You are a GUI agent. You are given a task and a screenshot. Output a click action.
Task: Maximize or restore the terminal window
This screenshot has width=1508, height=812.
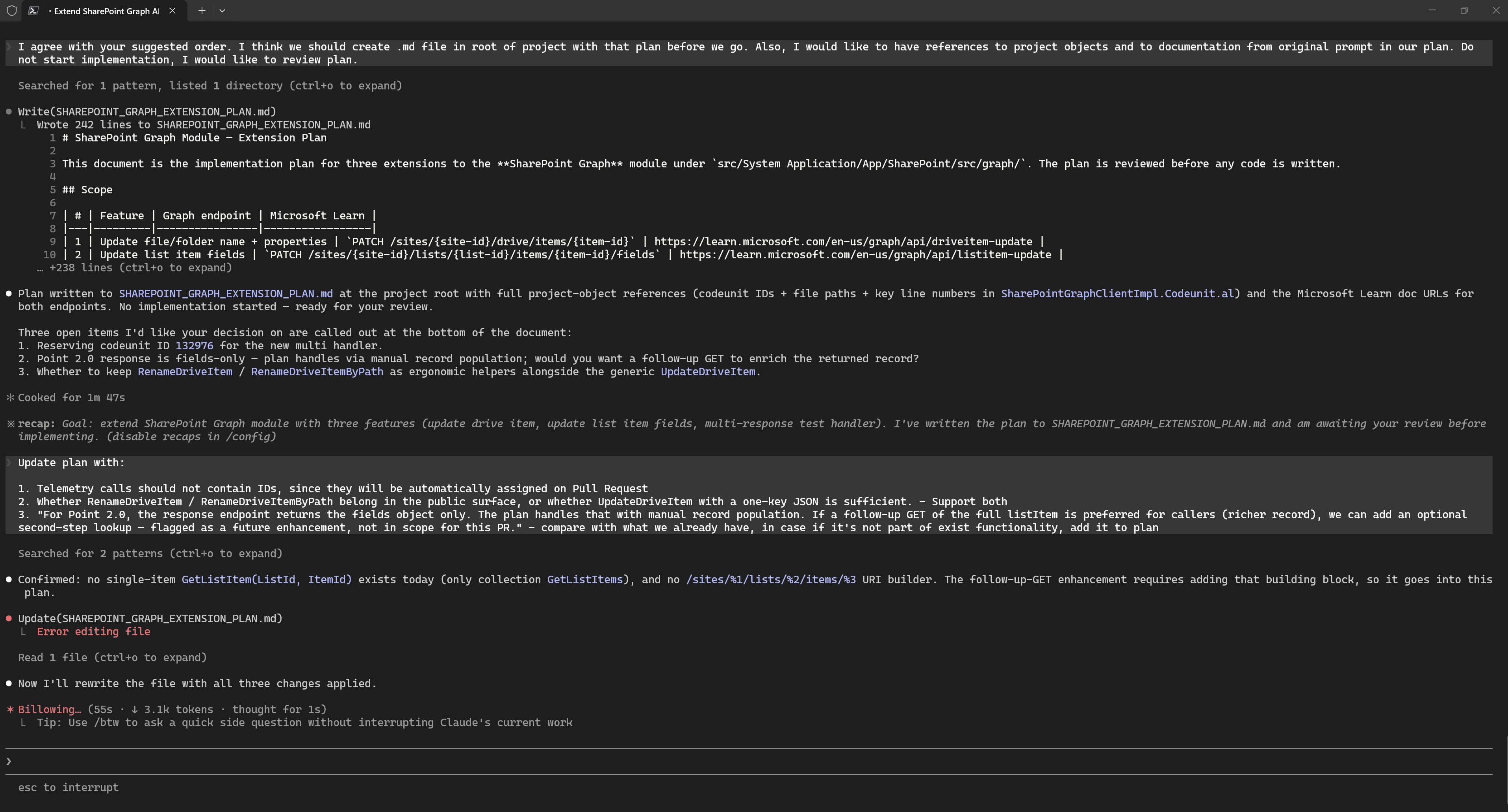[x=1464, y=10]
